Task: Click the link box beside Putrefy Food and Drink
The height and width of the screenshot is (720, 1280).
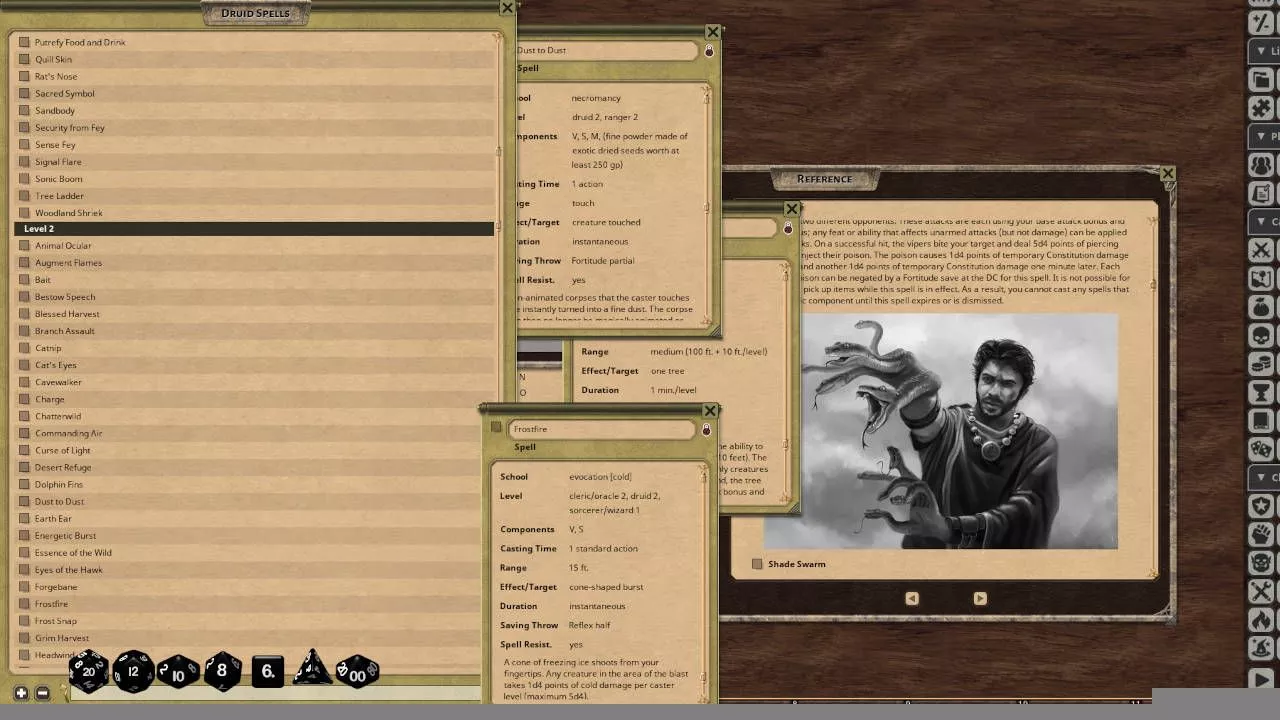Action: [24, 42]
